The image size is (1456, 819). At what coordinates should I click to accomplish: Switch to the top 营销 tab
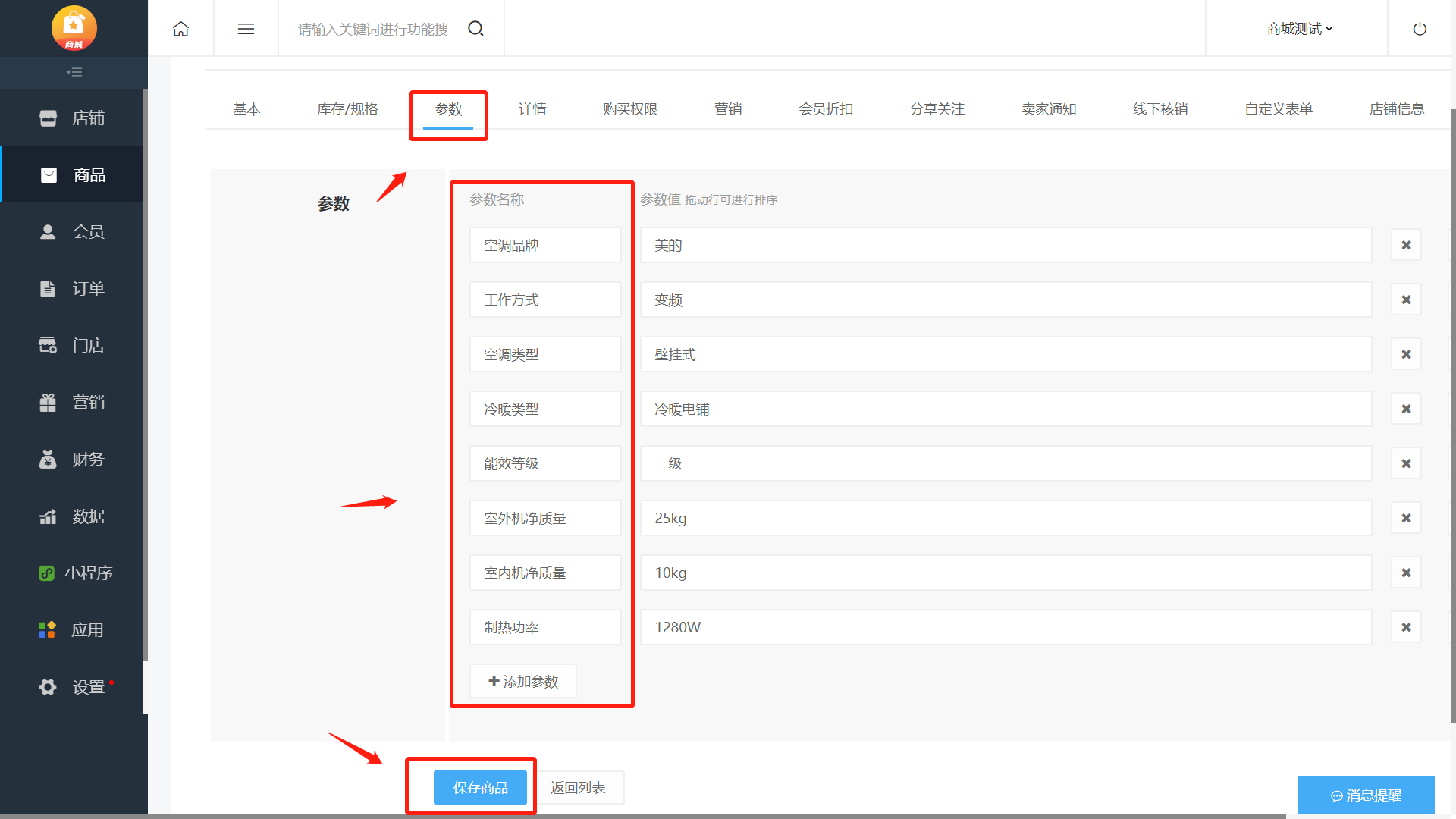click(728, 109)
